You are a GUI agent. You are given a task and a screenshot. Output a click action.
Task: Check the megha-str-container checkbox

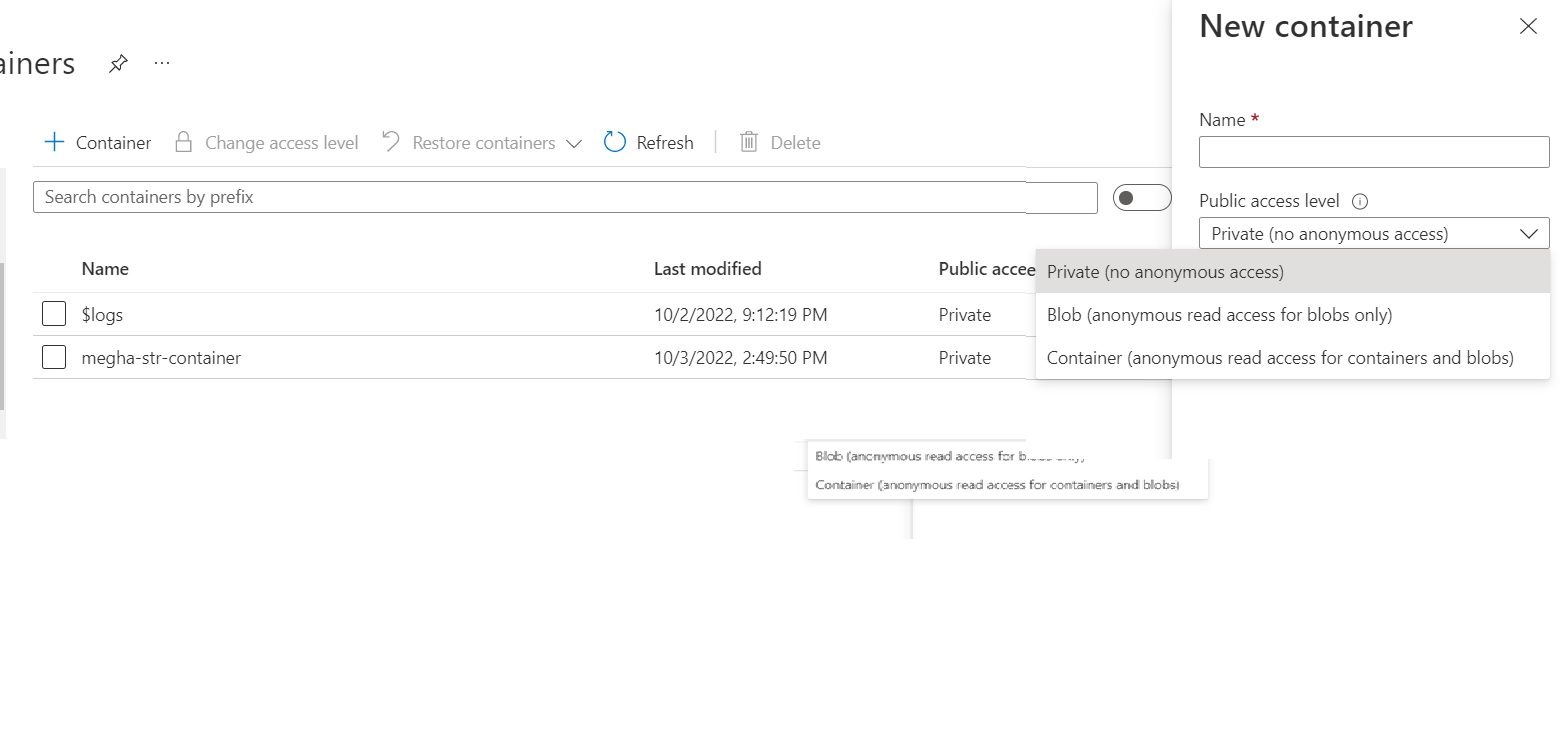53,356
